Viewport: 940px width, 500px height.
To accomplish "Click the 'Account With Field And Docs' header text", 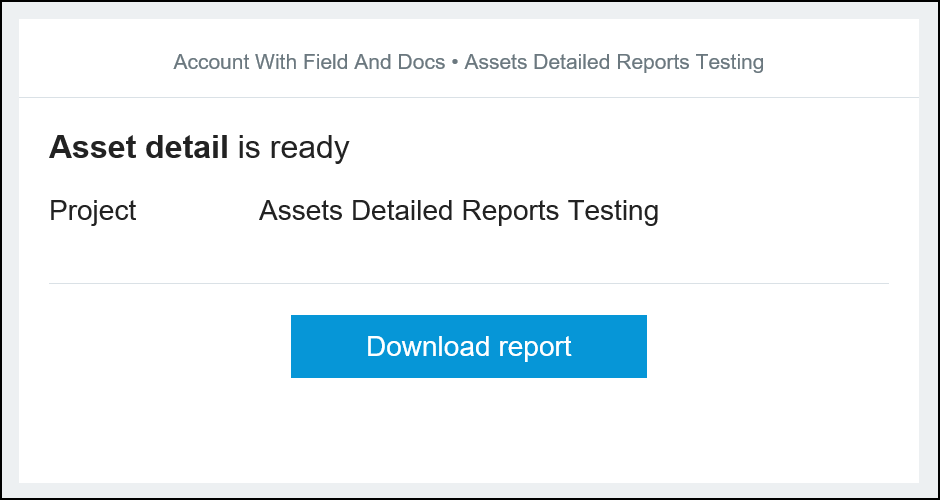I will click(309, 62).
